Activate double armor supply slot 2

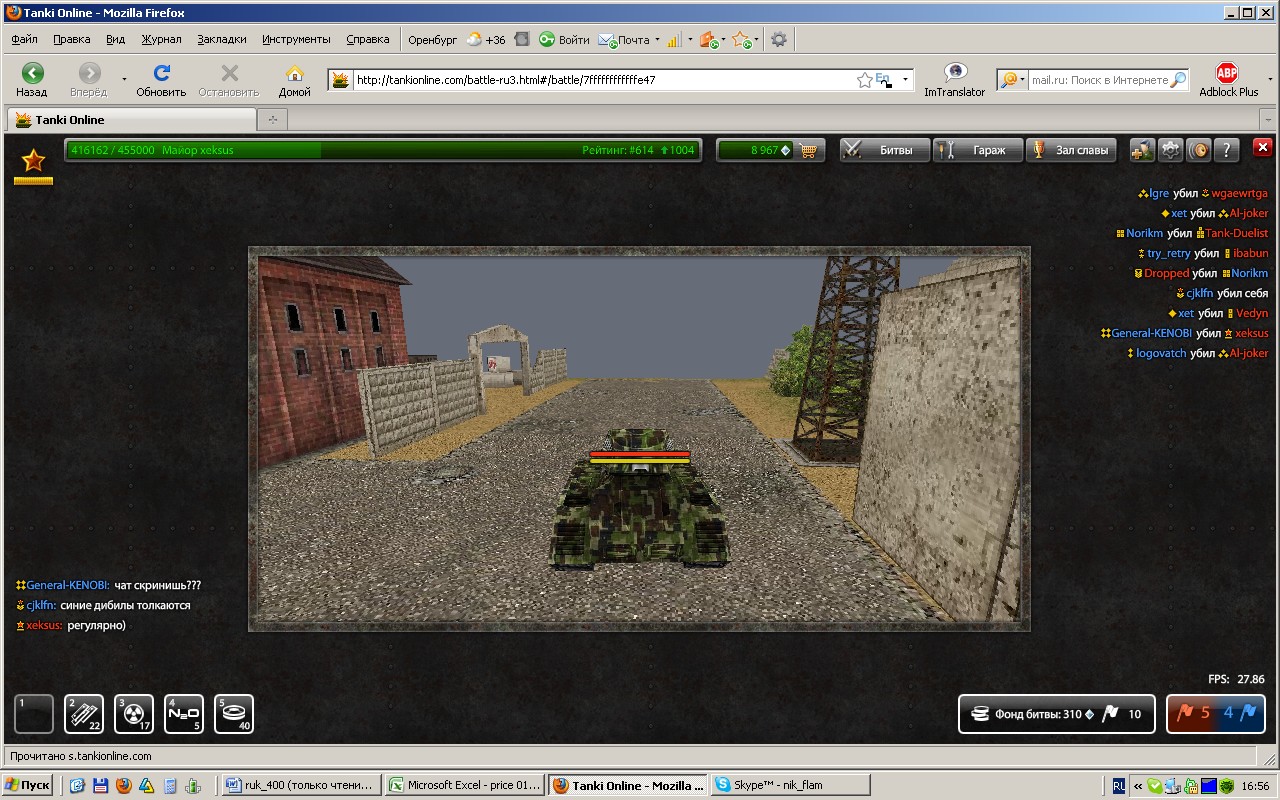(x=84, y=714)
